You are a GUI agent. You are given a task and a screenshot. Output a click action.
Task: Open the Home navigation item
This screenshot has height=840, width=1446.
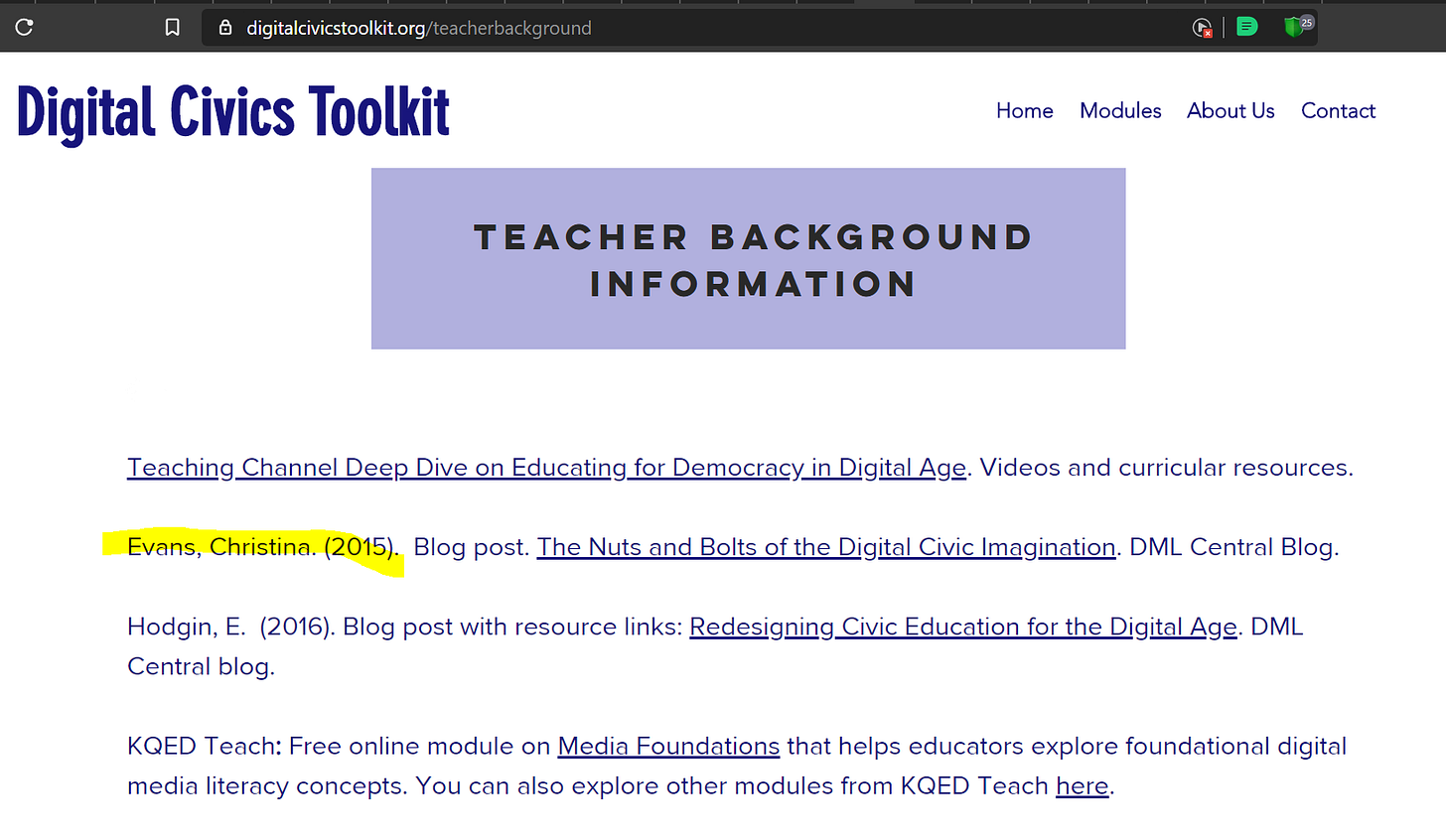pos(1025,111)
